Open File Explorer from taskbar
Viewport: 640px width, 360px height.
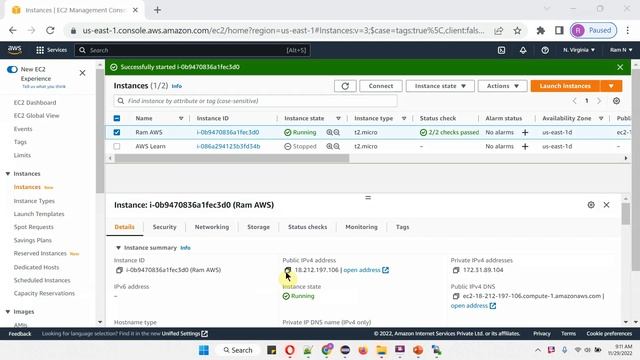tap(381, 350)
